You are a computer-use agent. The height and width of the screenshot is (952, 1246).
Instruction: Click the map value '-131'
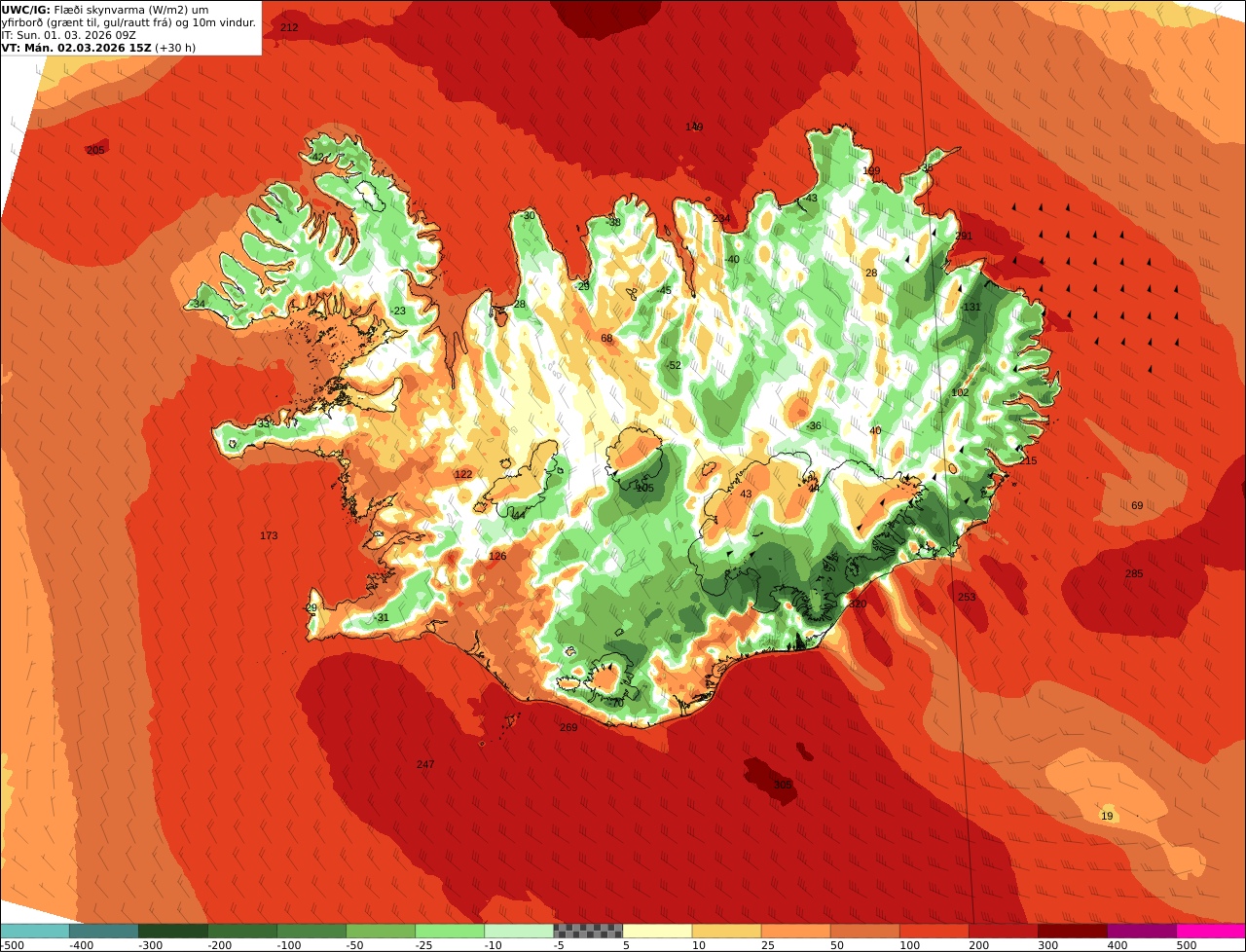coord(971,308)
